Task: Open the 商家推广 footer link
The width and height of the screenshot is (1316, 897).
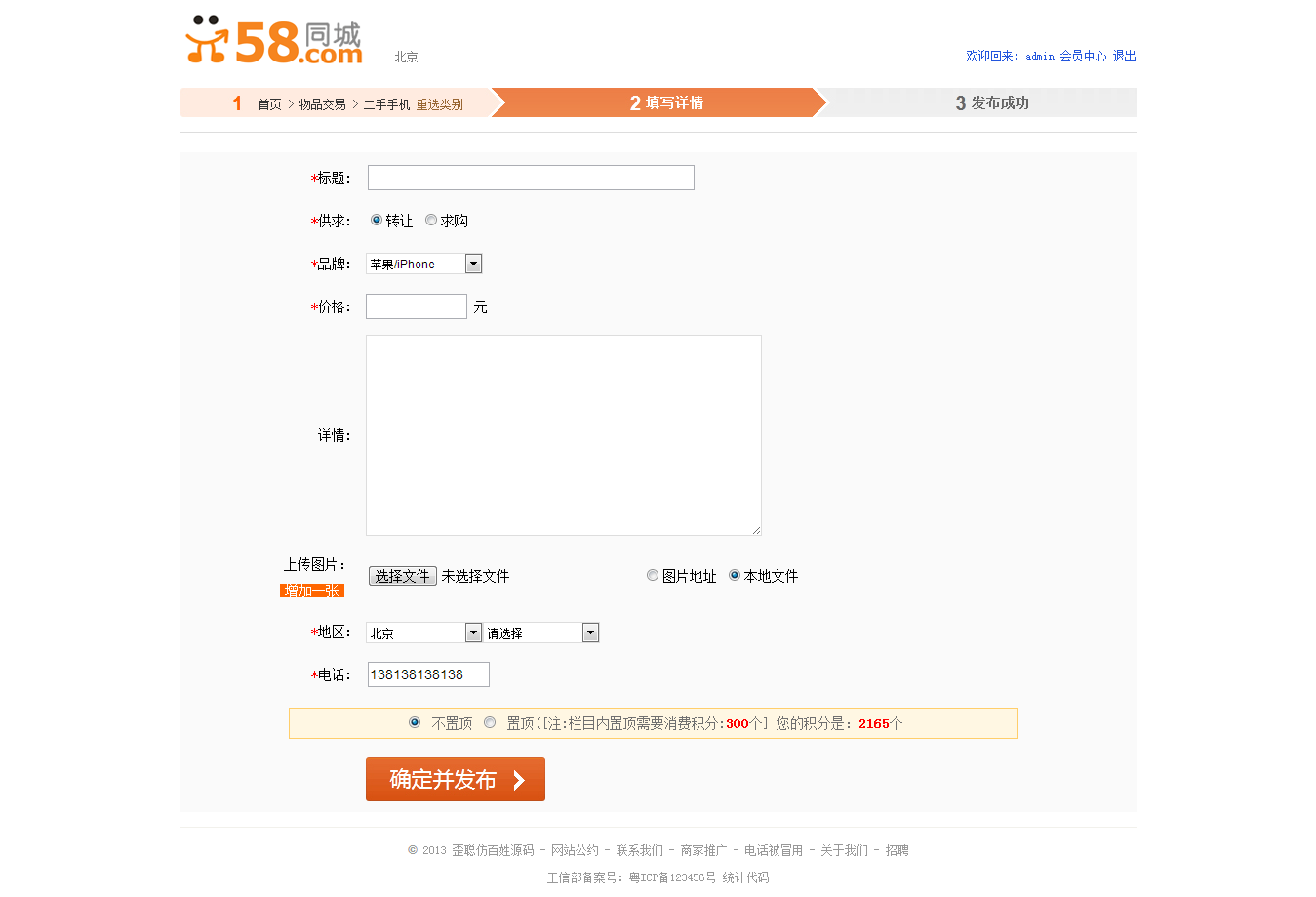Action: pyautogui.click(x=703, y=850)
